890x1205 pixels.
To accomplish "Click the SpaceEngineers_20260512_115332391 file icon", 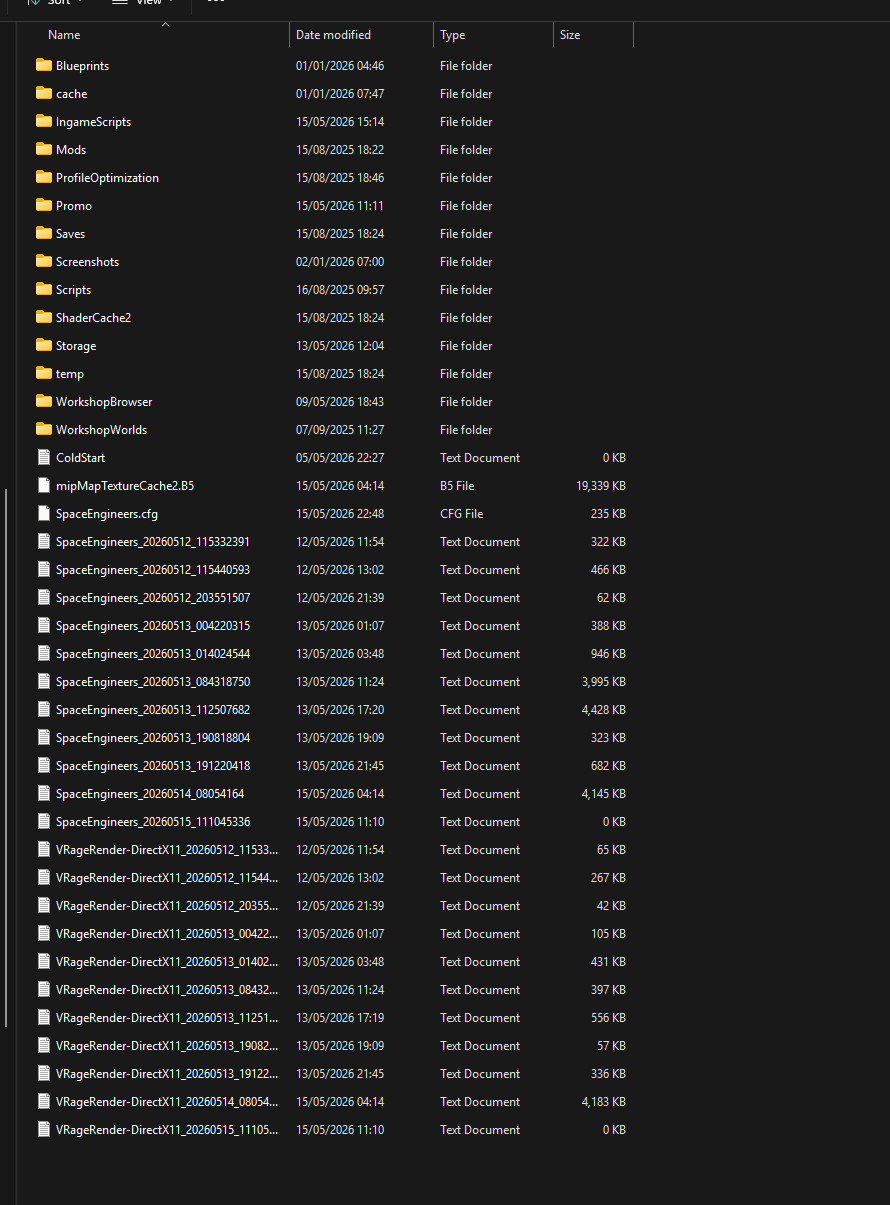I will point(43,541).
